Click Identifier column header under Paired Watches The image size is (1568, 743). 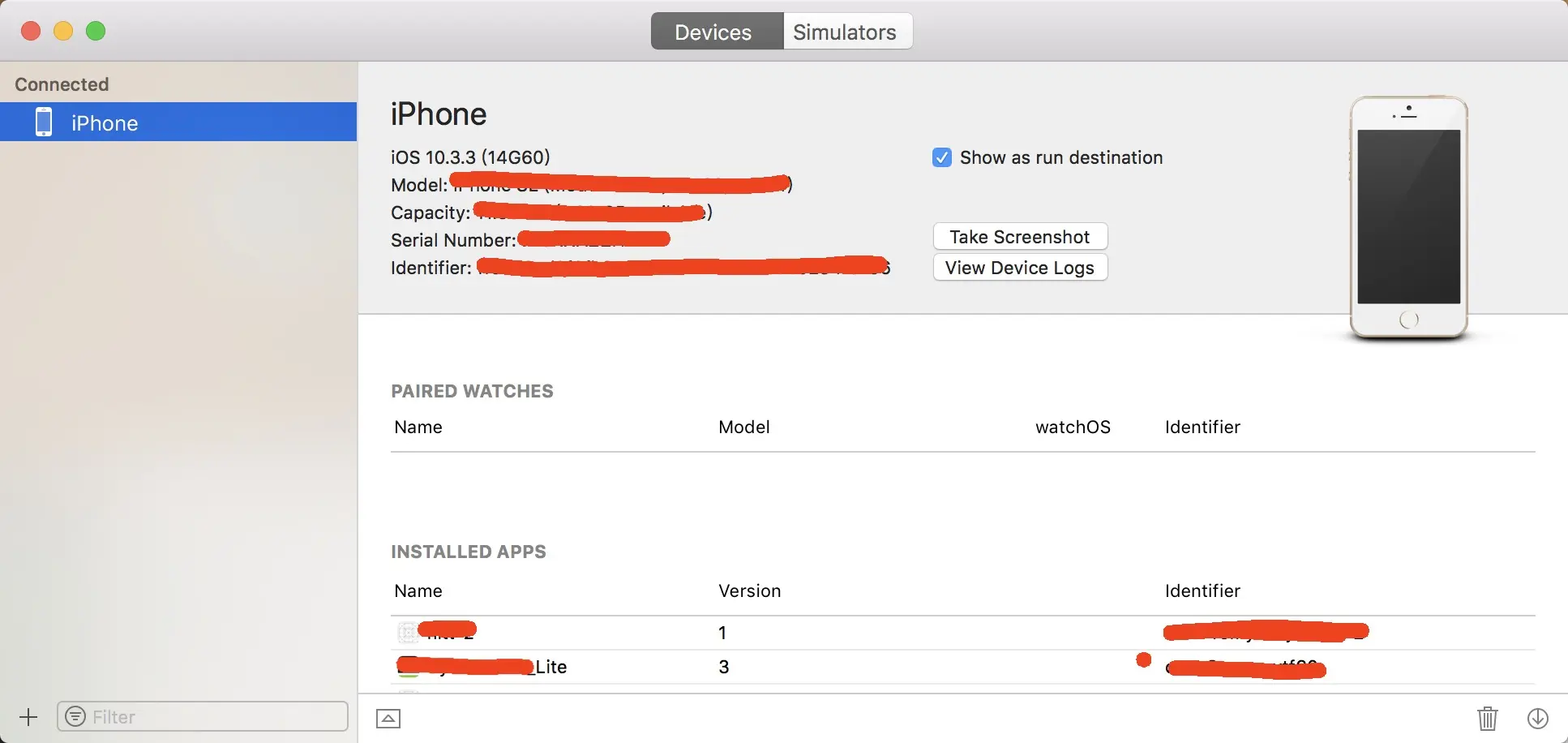[1202, 427]
